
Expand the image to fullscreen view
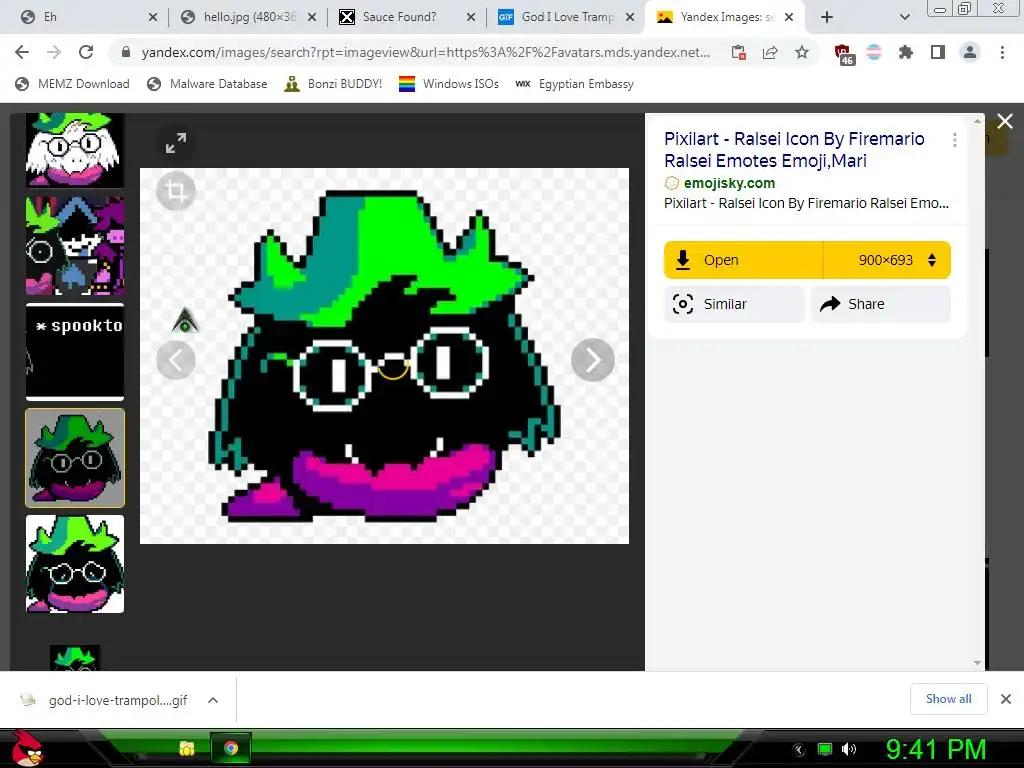tap(176, 143)
